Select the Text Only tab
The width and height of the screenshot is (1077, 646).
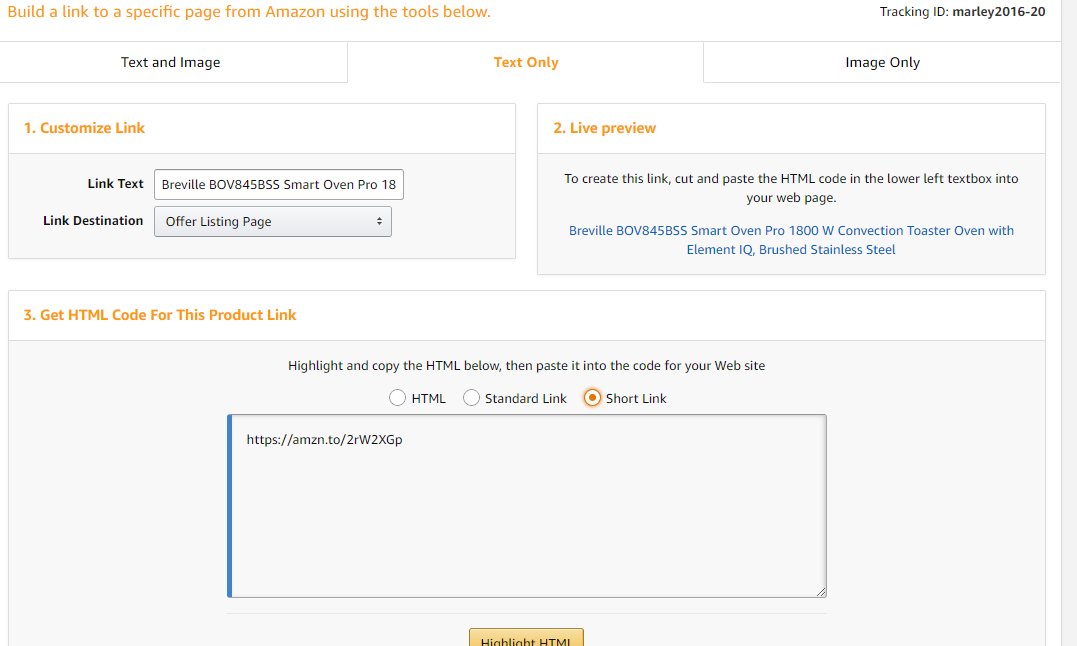tap(525, 62)
